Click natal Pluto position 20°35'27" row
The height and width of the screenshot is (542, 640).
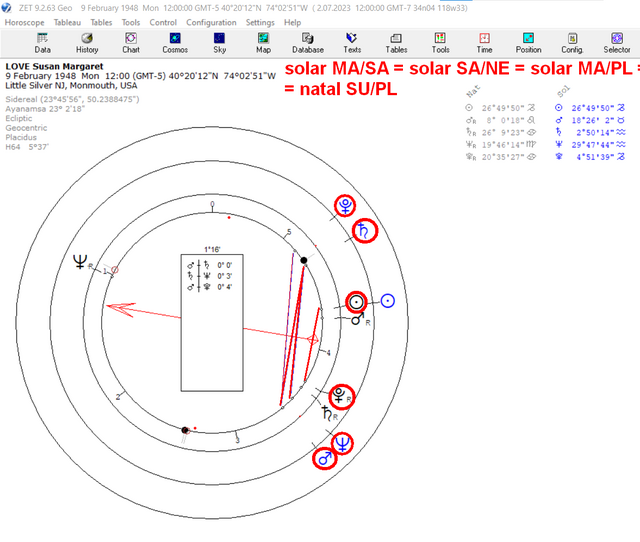click(500, 157)
